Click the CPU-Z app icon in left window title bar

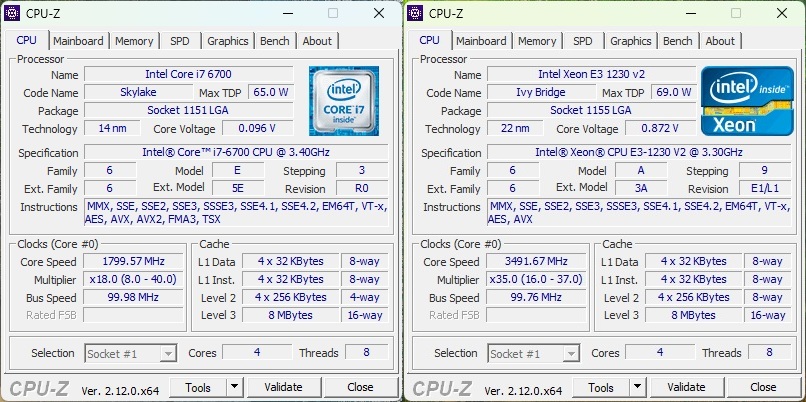click(x=12, y=13)
